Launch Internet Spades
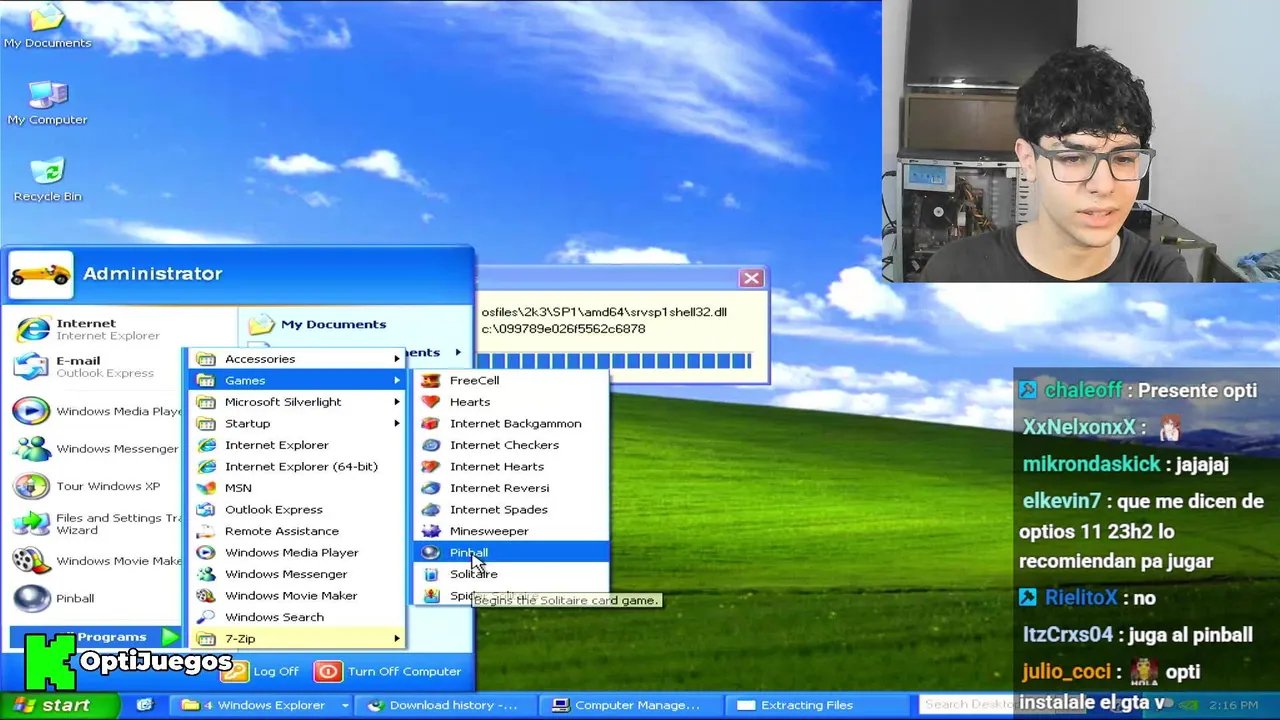The image size is (1280, 720). [511, 509]
